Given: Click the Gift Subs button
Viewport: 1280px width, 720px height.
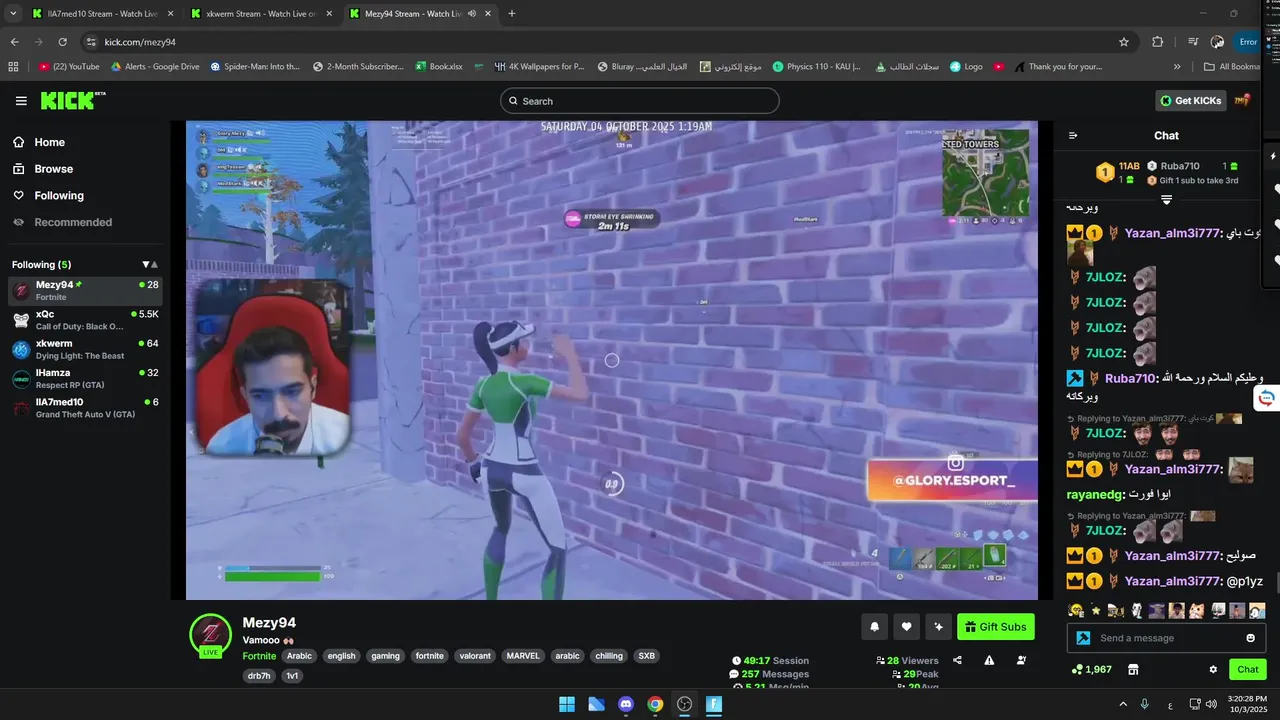Looking at the screenshot, I should click(995, 627).
